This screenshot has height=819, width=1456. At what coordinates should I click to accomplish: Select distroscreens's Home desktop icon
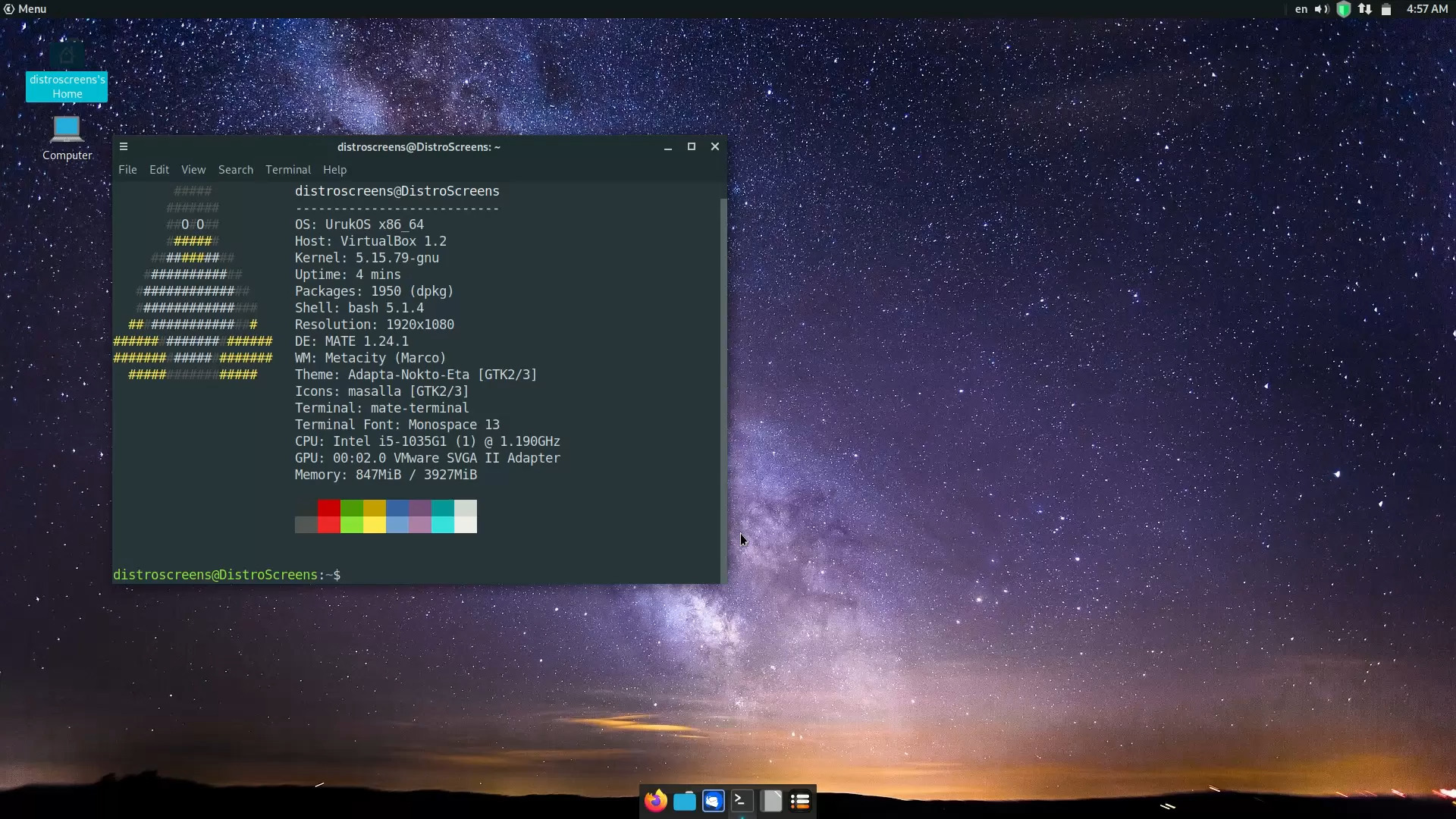click(67, 72)
